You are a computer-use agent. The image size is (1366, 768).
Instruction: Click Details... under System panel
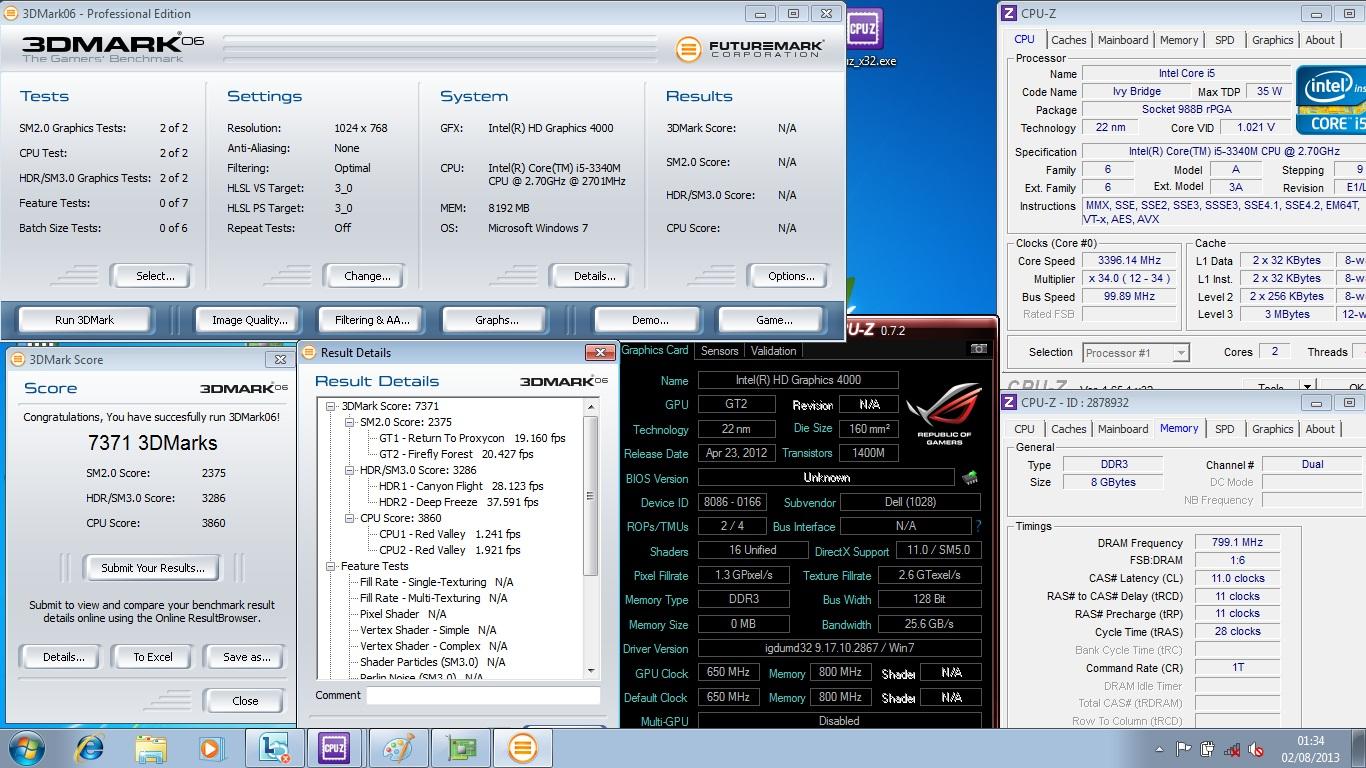tap(594, 276)
